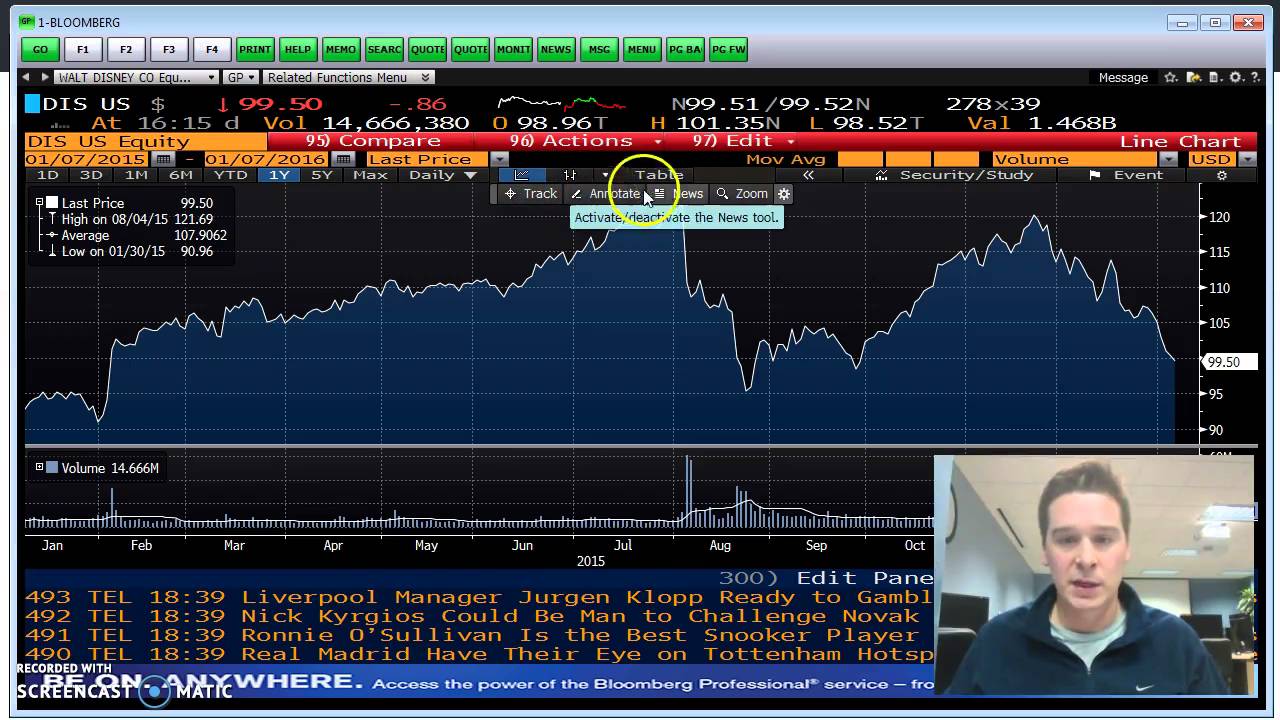Click the green MSG key
1280x720 pixels.
599,49
